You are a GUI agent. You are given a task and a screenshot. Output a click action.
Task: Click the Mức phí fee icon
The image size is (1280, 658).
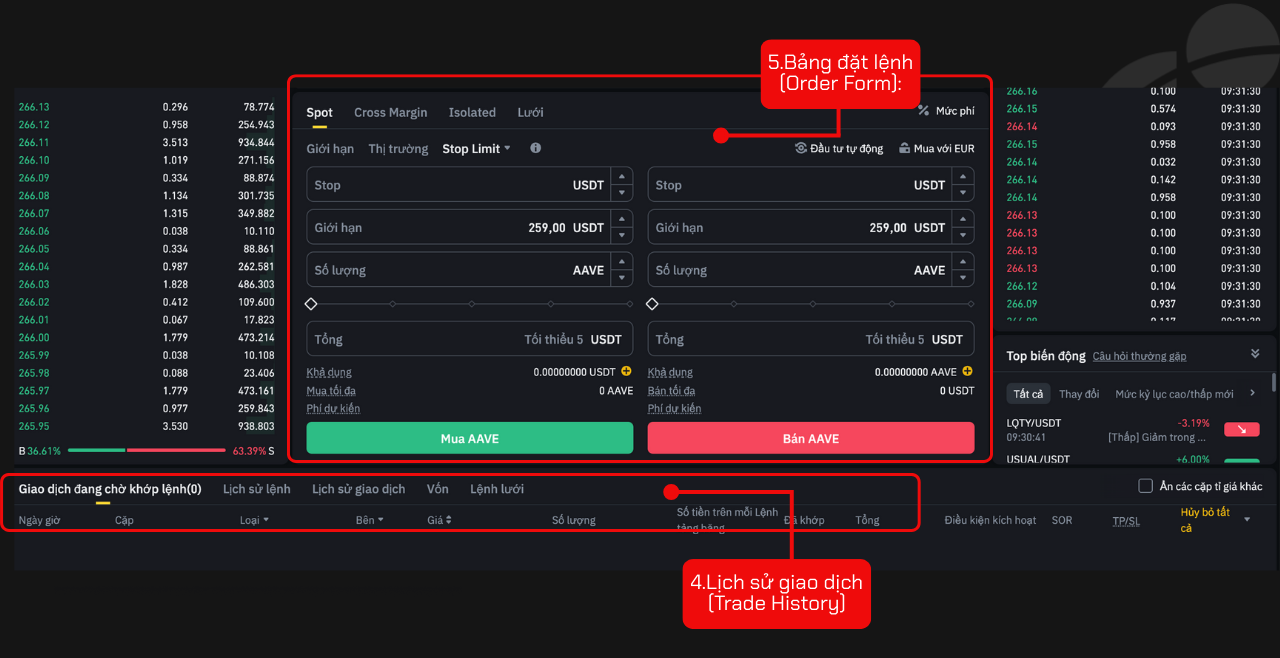(x=924, y=112)
